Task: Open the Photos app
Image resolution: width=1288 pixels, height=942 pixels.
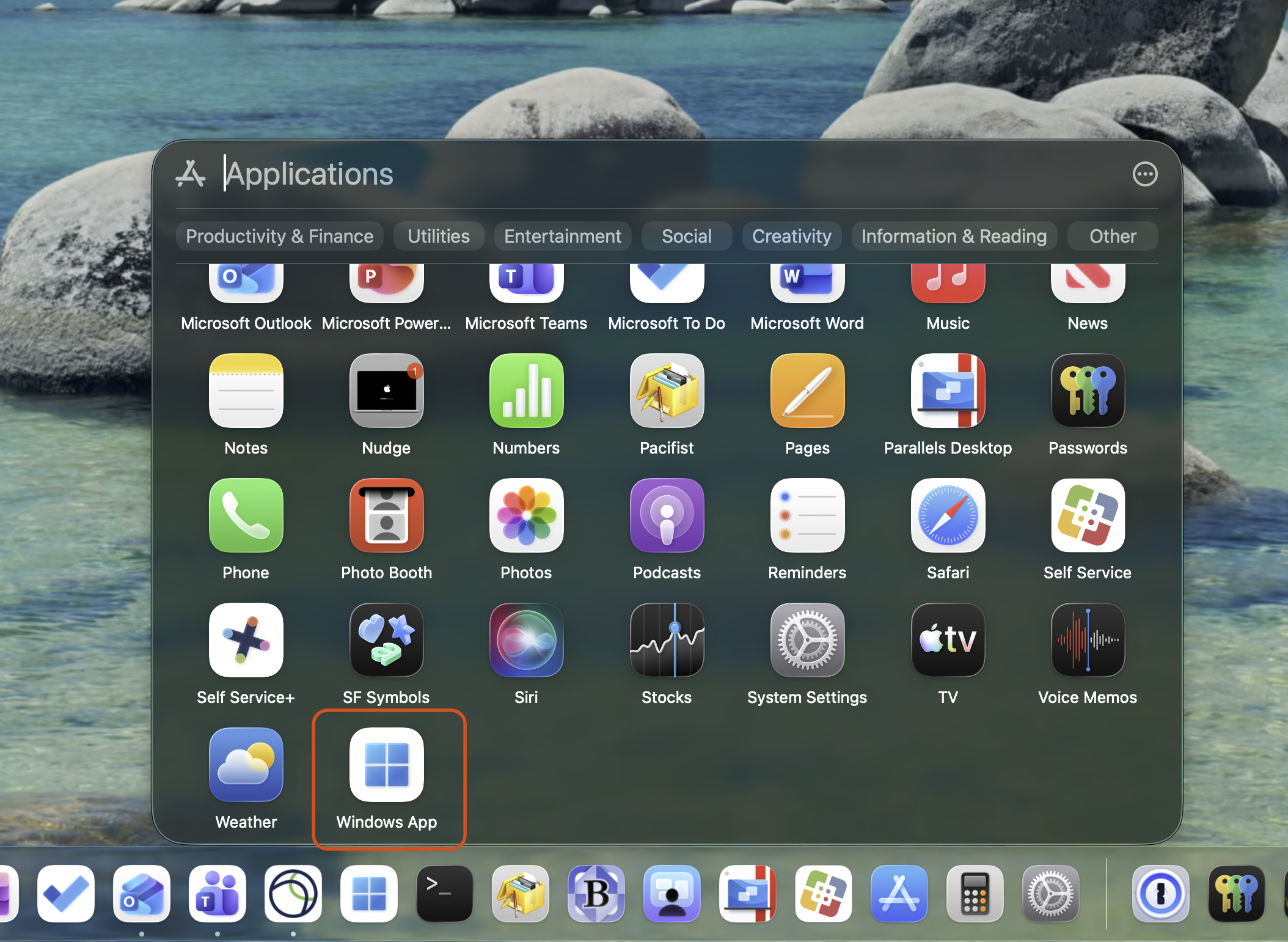Action: coord(527,516)
